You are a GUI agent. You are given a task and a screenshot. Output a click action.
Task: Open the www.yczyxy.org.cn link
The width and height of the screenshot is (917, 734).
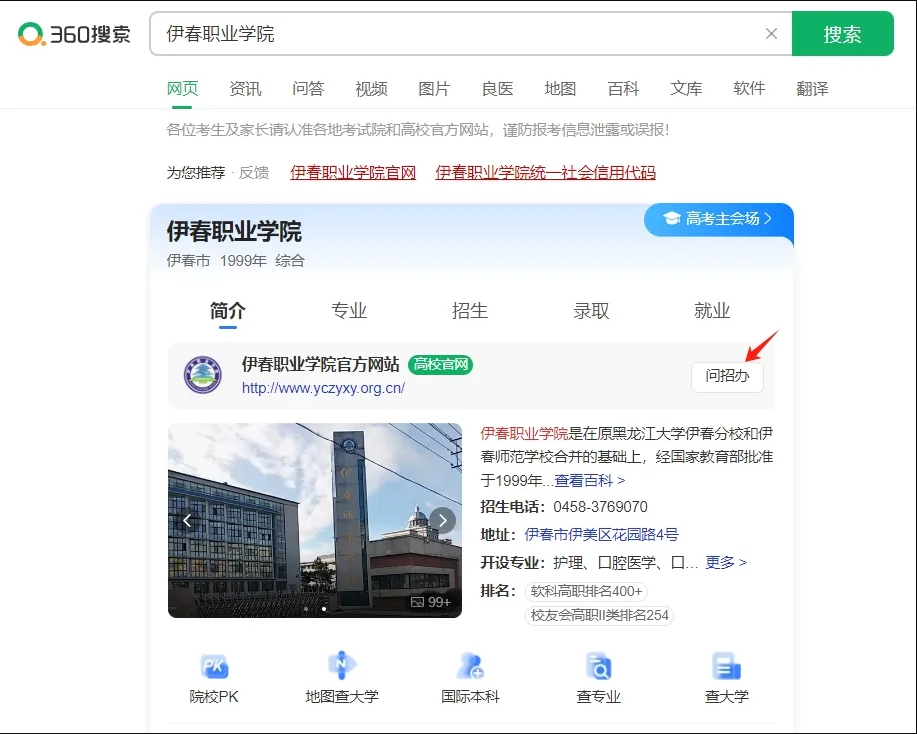pos(323,388)
